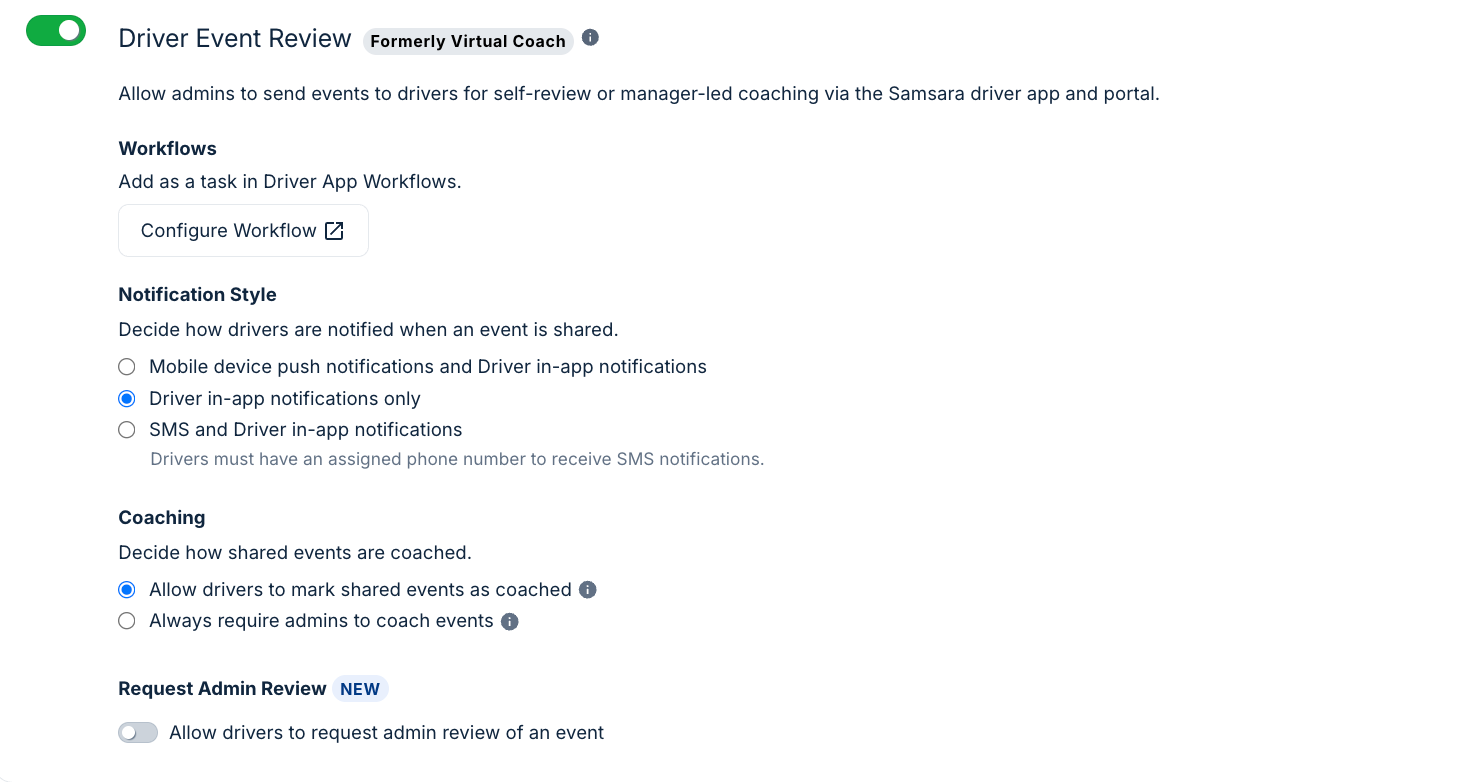Click the external link icon in Configure Workflow button

point(334,230)
